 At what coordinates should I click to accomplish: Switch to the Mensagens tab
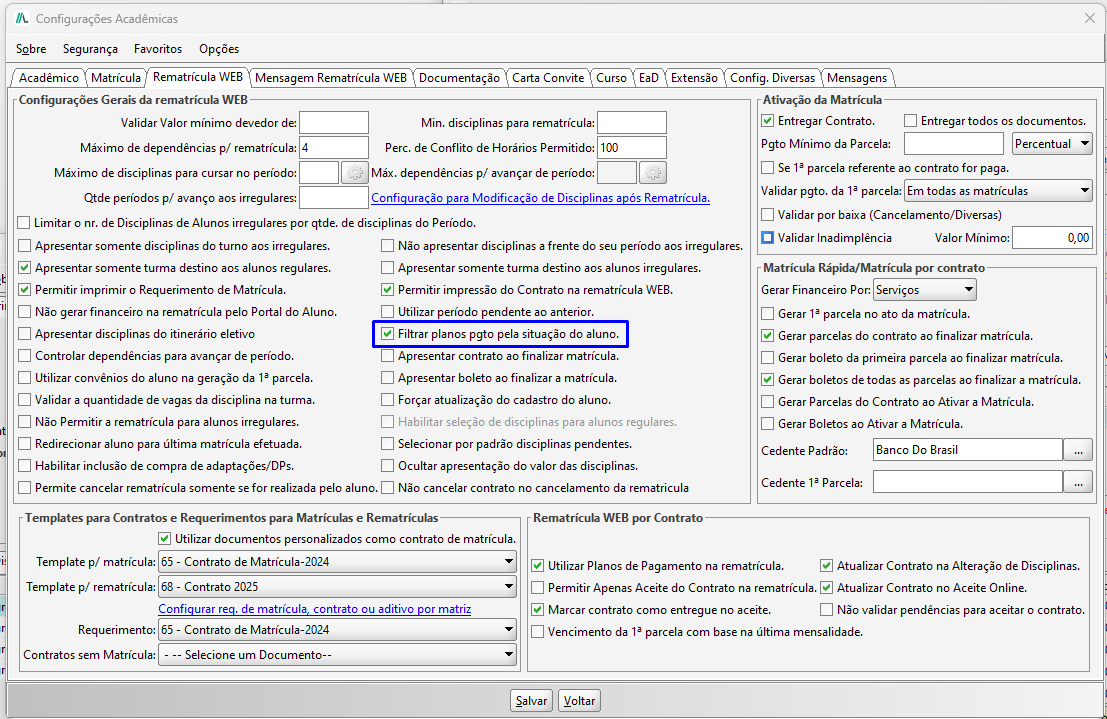click(x=857, y=78)
